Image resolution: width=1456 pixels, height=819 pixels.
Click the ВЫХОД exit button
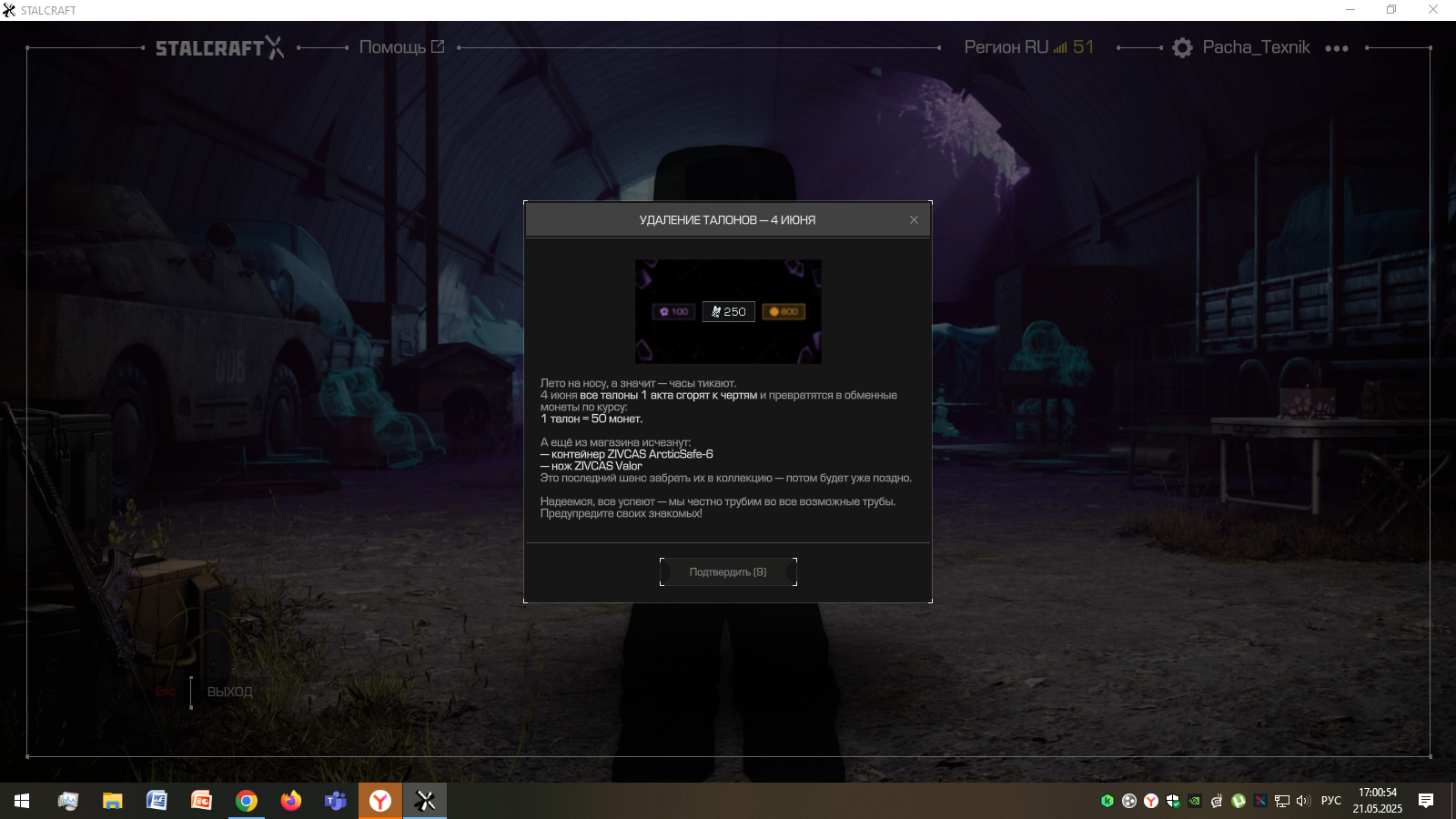229,692
